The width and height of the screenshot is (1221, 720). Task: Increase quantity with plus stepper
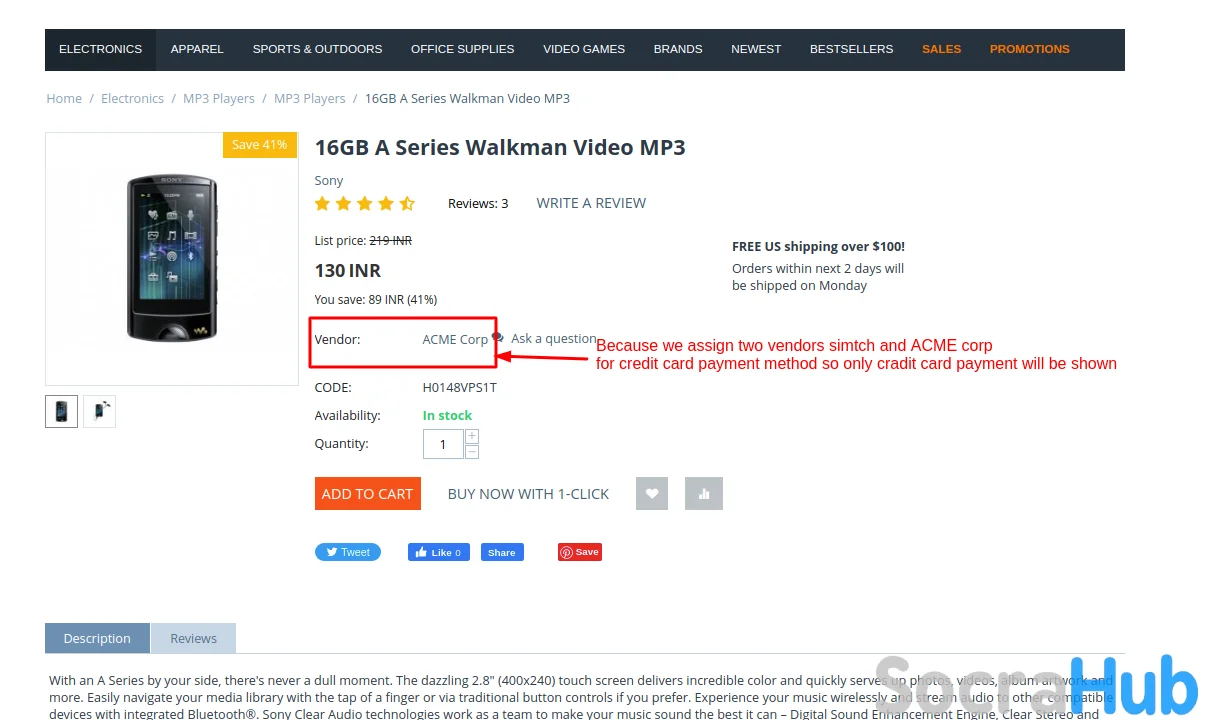coord(472,436)
